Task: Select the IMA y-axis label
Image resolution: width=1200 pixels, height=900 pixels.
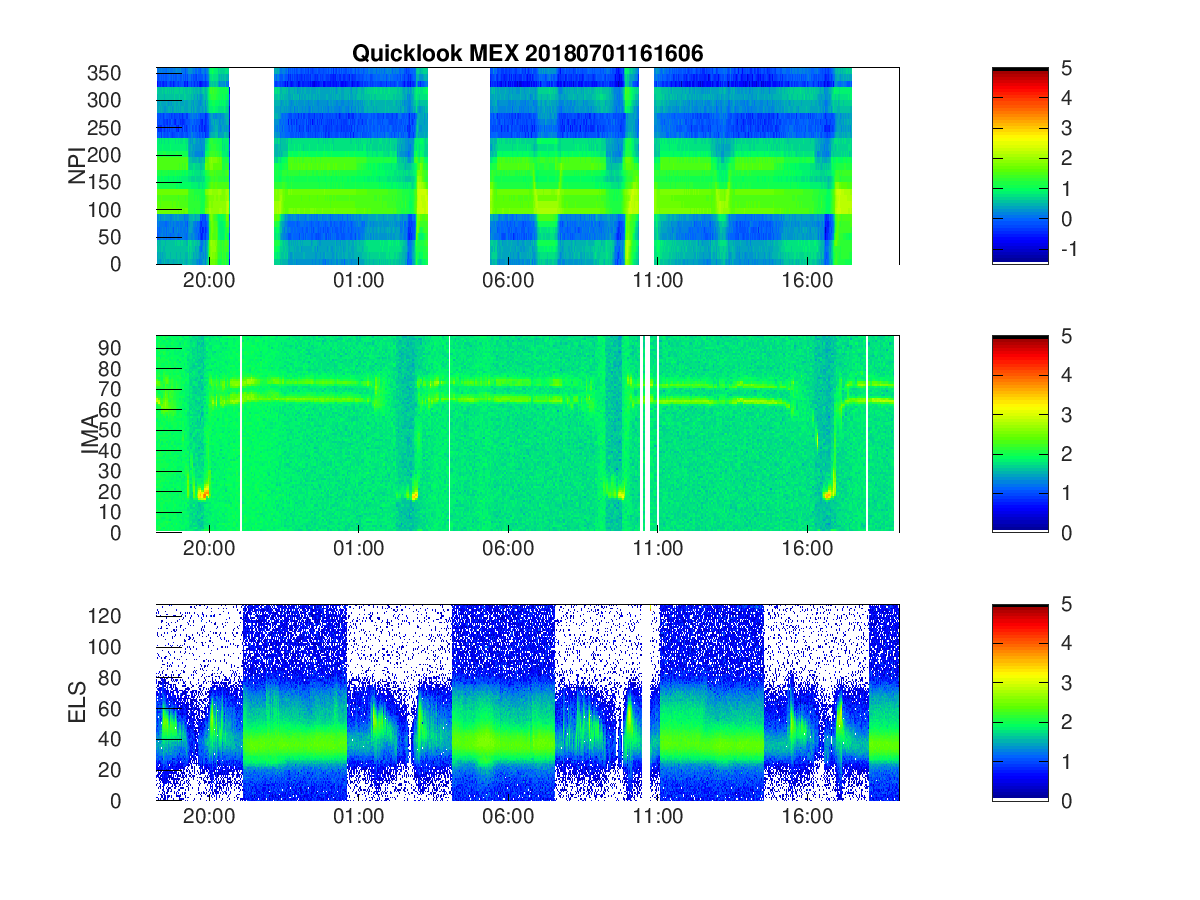Action: pos(90,434)
